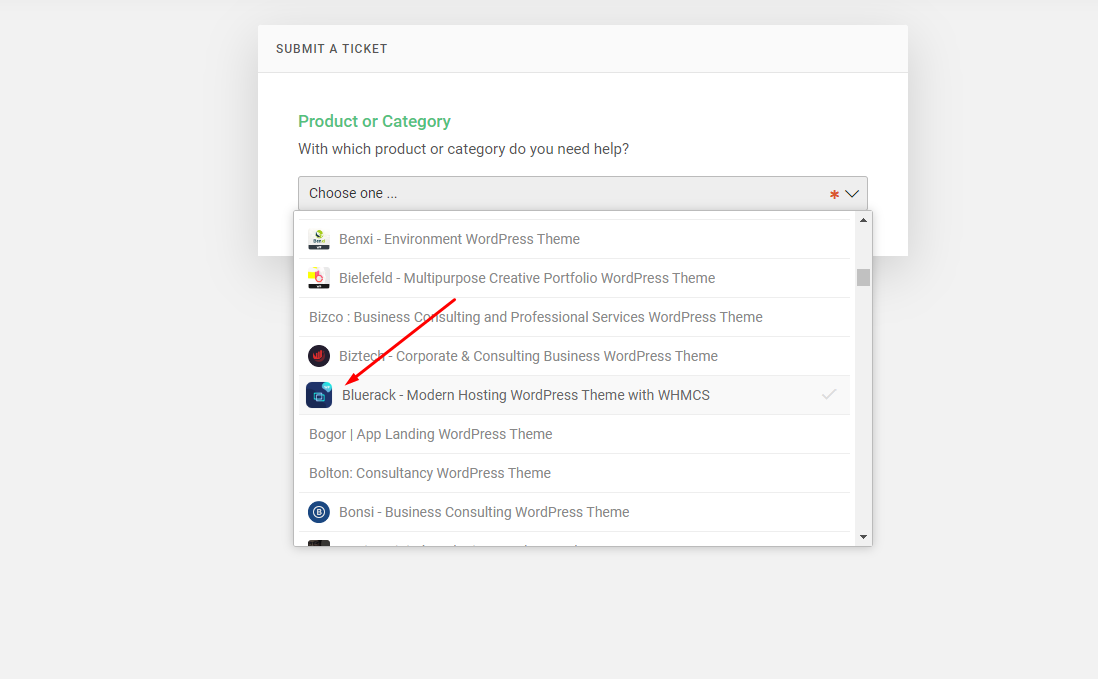Click the Benxi theme logo icon

[319, 239]
